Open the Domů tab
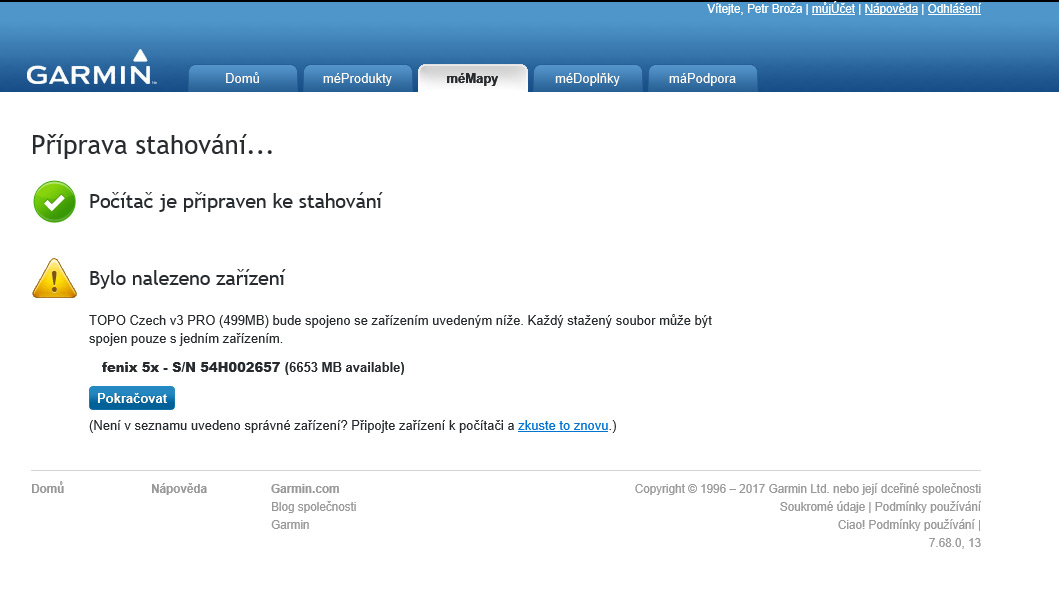 242,78
